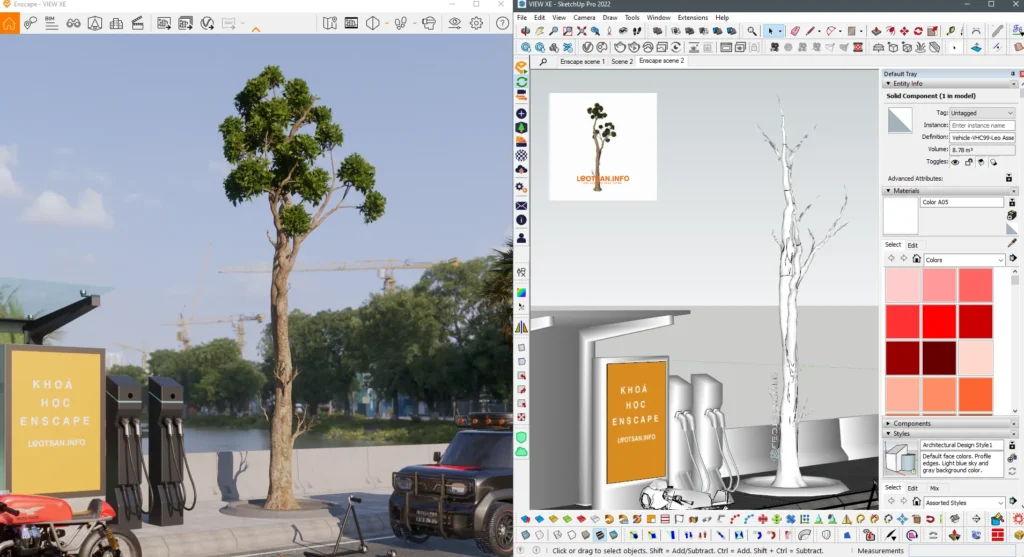Open the Enscape export dropdown arrow

point(242,24)
